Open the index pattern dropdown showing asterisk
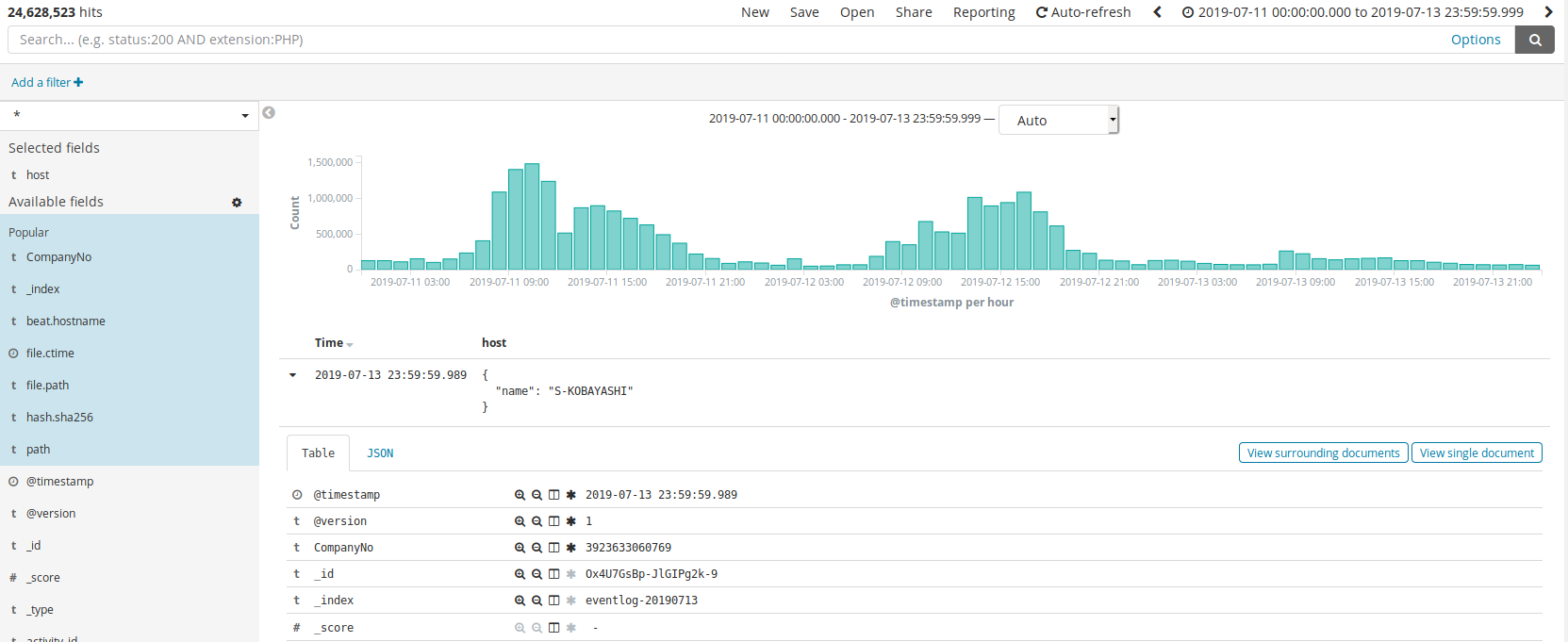Screen dimensions: 1568x642 pyautogui.click(x=129, y=115)
